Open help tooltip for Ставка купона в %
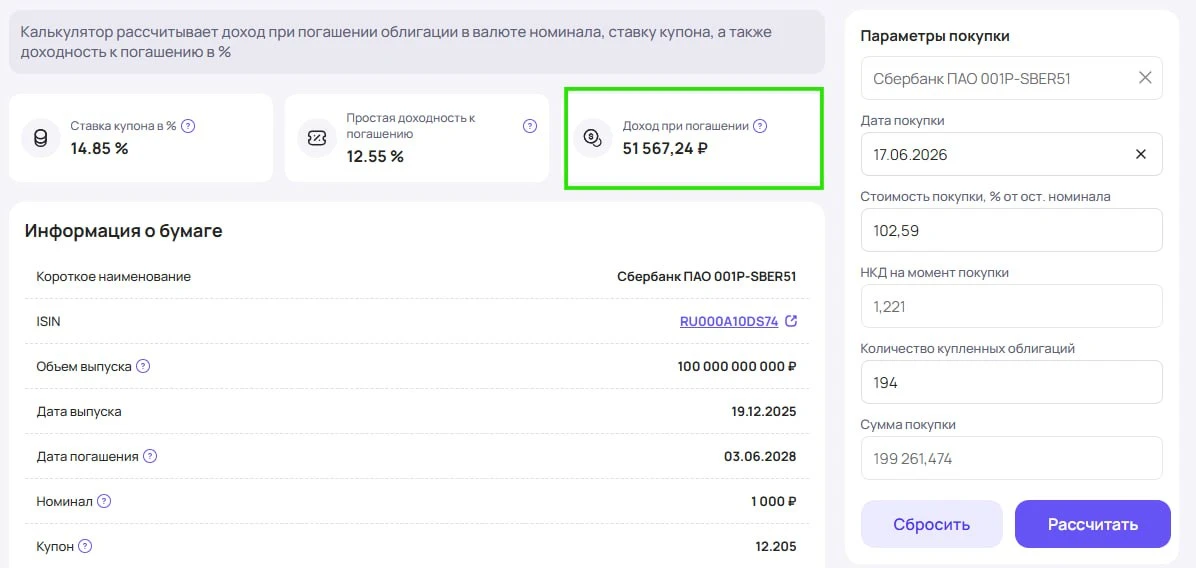1196x568 pixels. 188,126
